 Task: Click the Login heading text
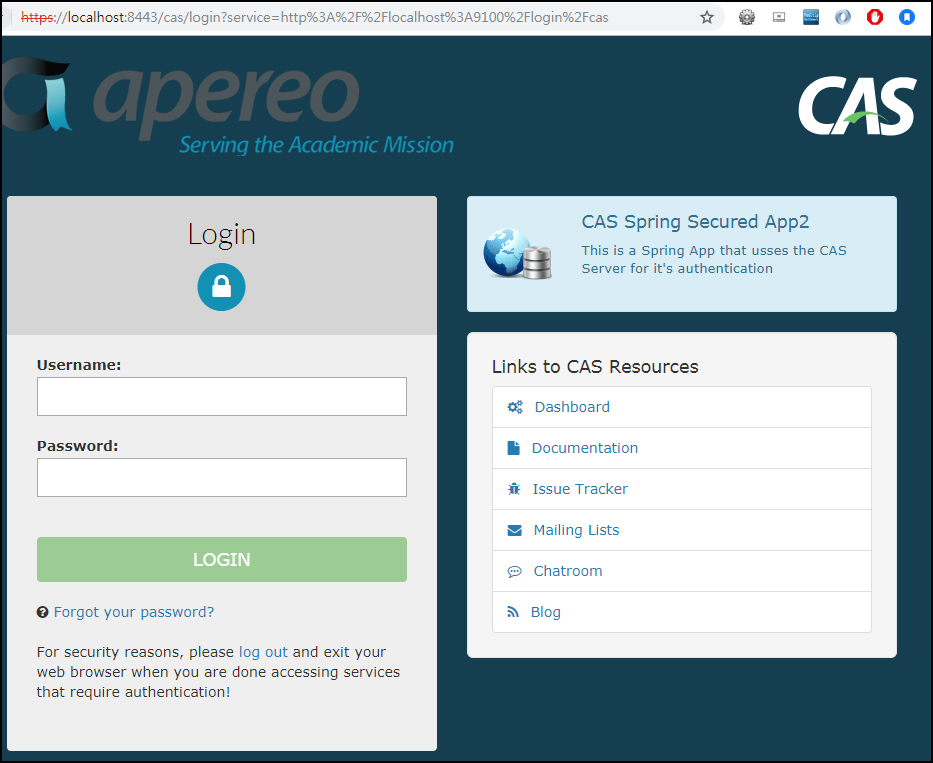coord(221,234)
